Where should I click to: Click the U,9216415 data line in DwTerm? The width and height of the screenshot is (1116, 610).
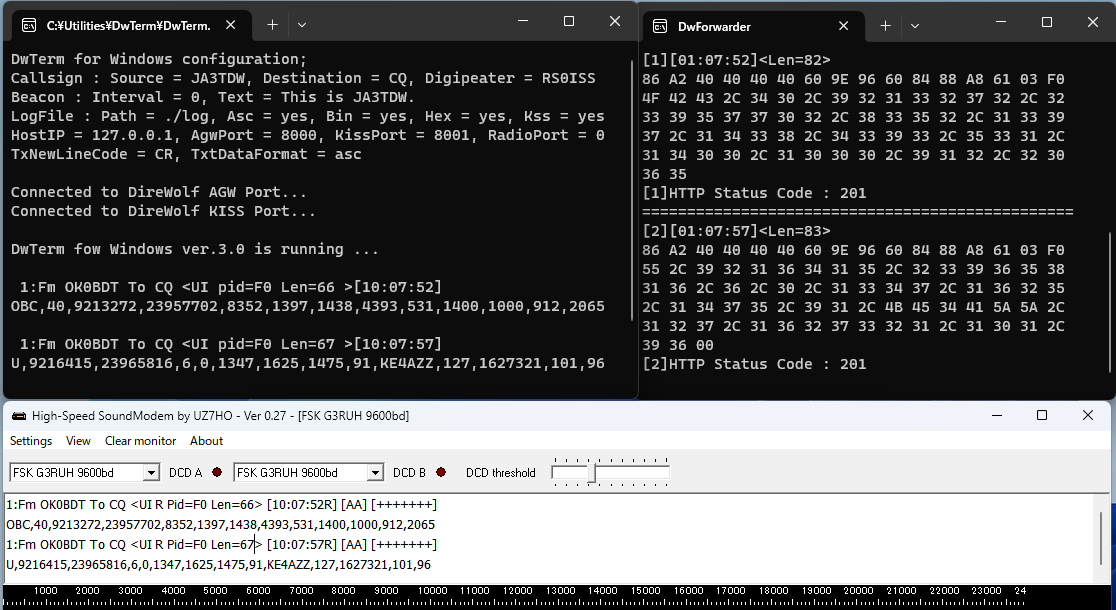pyautogui.click(x=307, y=363)
